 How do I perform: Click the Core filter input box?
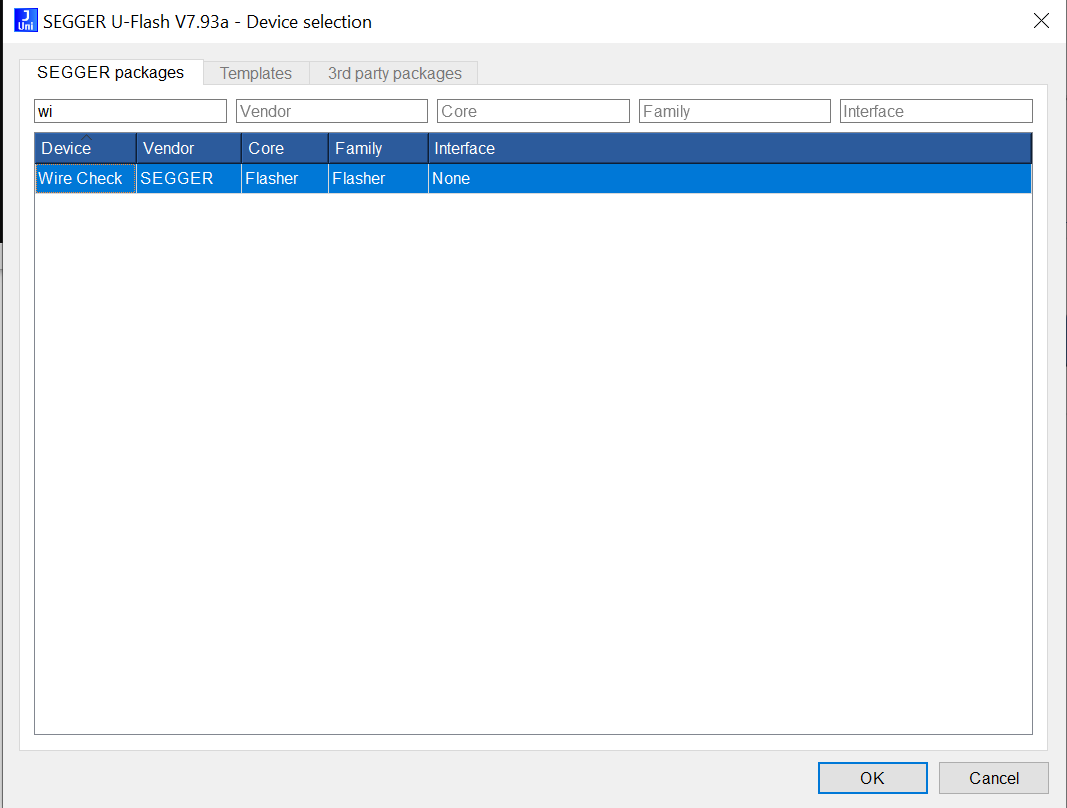click(x=533, y=111)
